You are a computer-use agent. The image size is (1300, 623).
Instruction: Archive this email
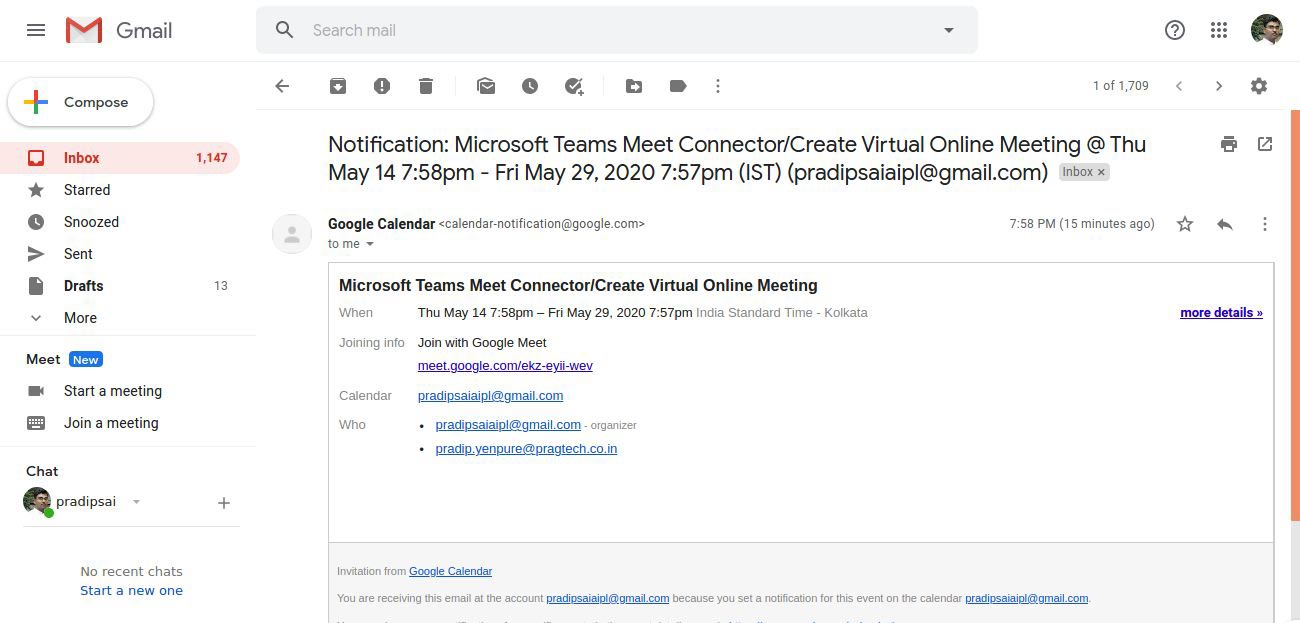338,86
